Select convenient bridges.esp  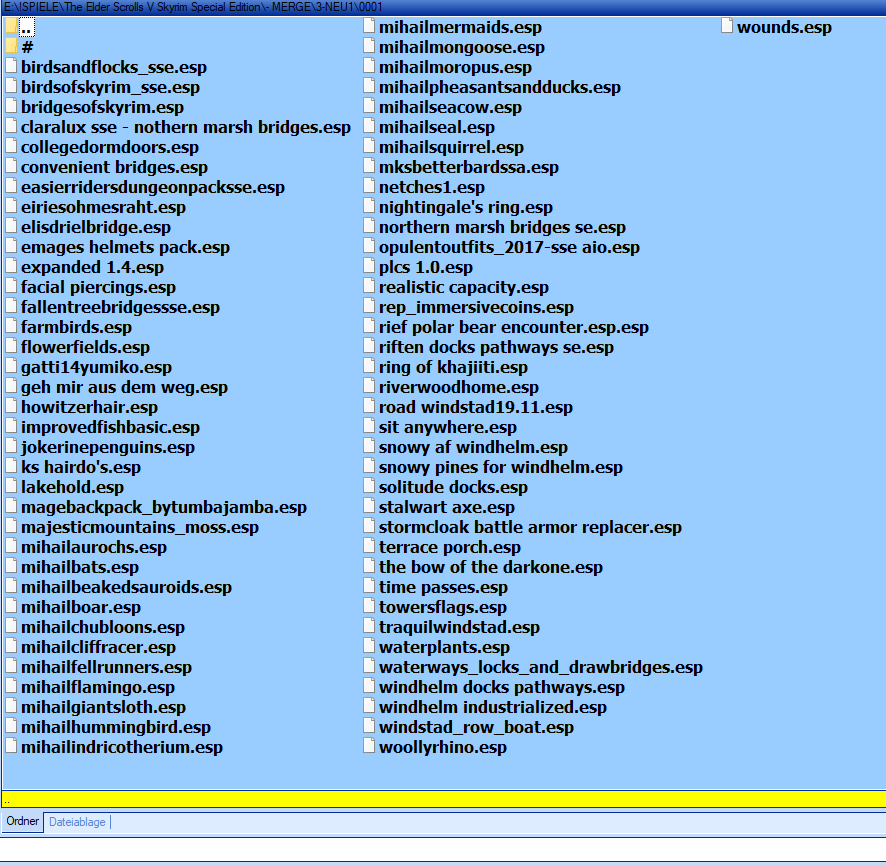(x=114, y=167)
